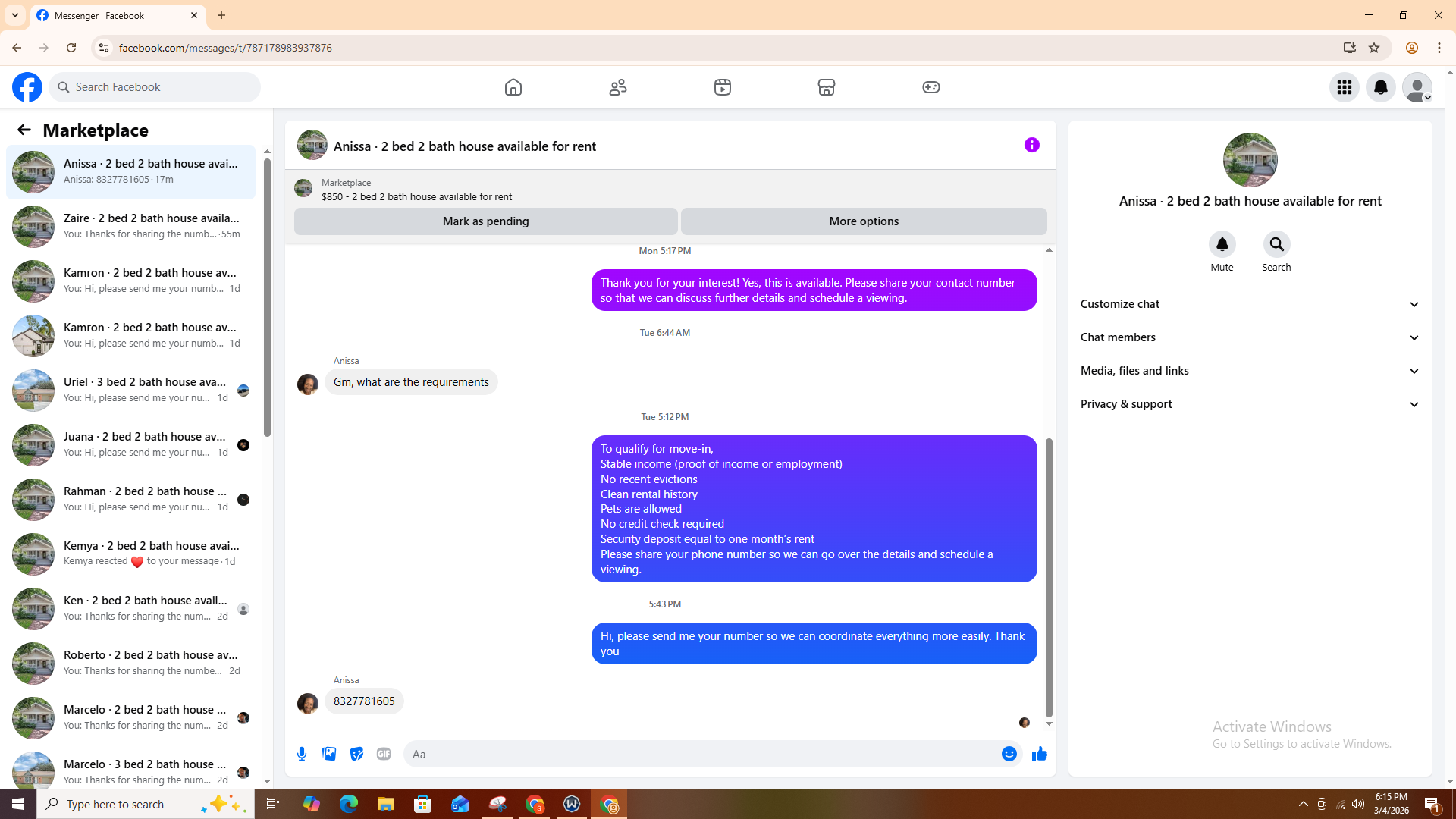This screenshot has height=819, width=1456.
Task: Expand the Privacy & support section
Action: pos(1250,404)
